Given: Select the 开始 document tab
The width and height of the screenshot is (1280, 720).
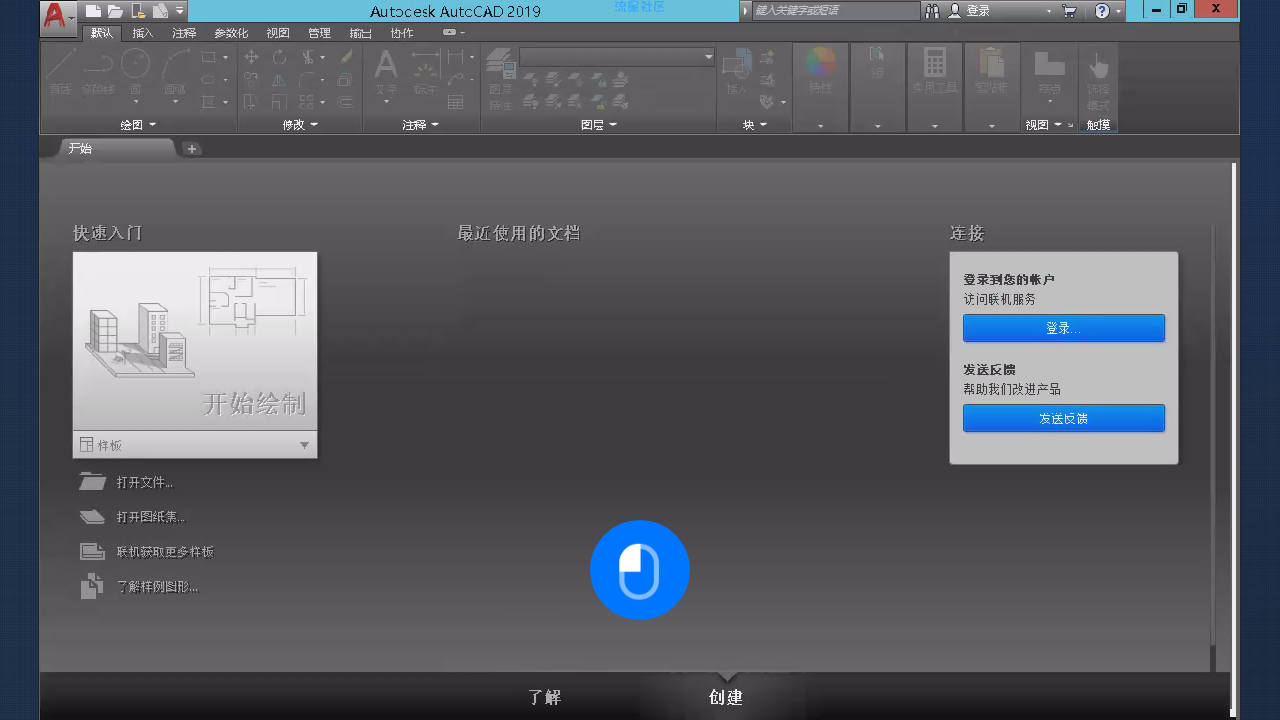Looking at the screenshot, I should [118, 148].
